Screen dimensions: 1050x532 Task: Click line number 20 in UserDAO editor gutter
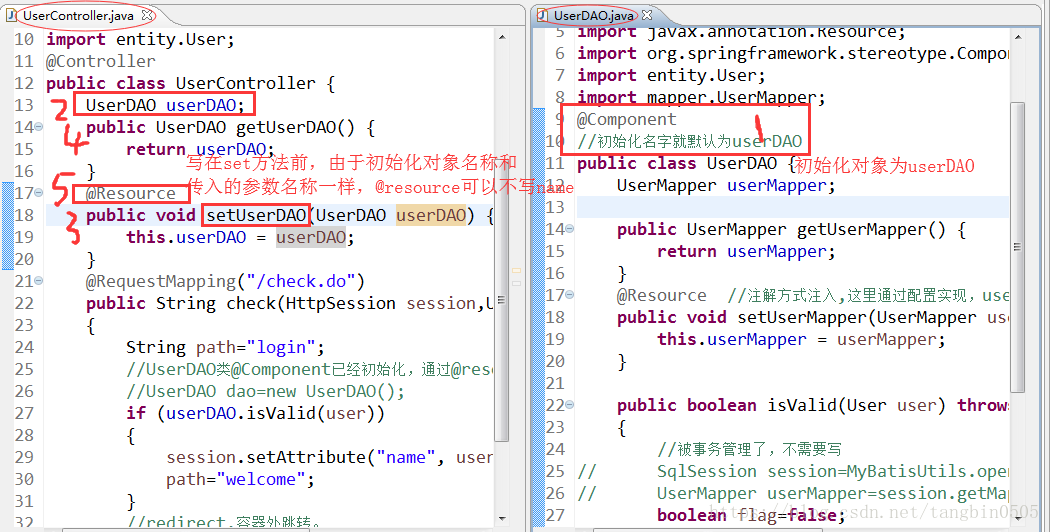[555, 361]
